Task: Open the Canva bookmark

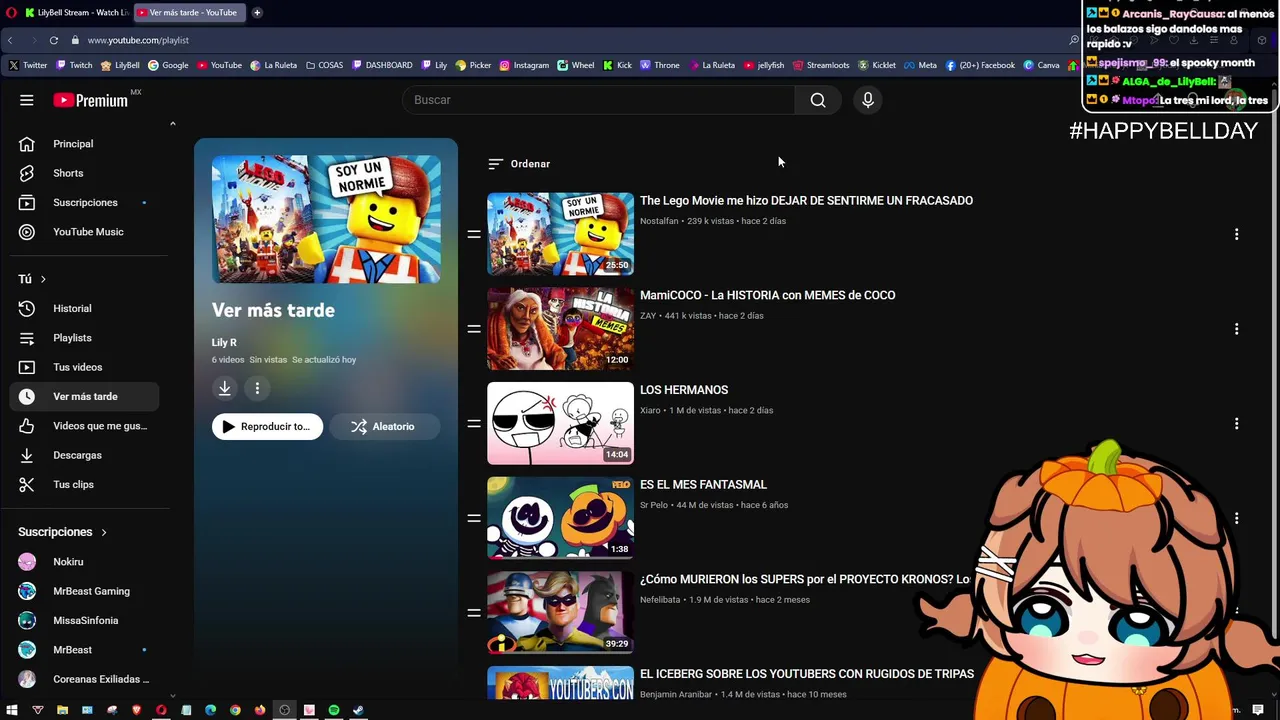Action: (1041, 65)
